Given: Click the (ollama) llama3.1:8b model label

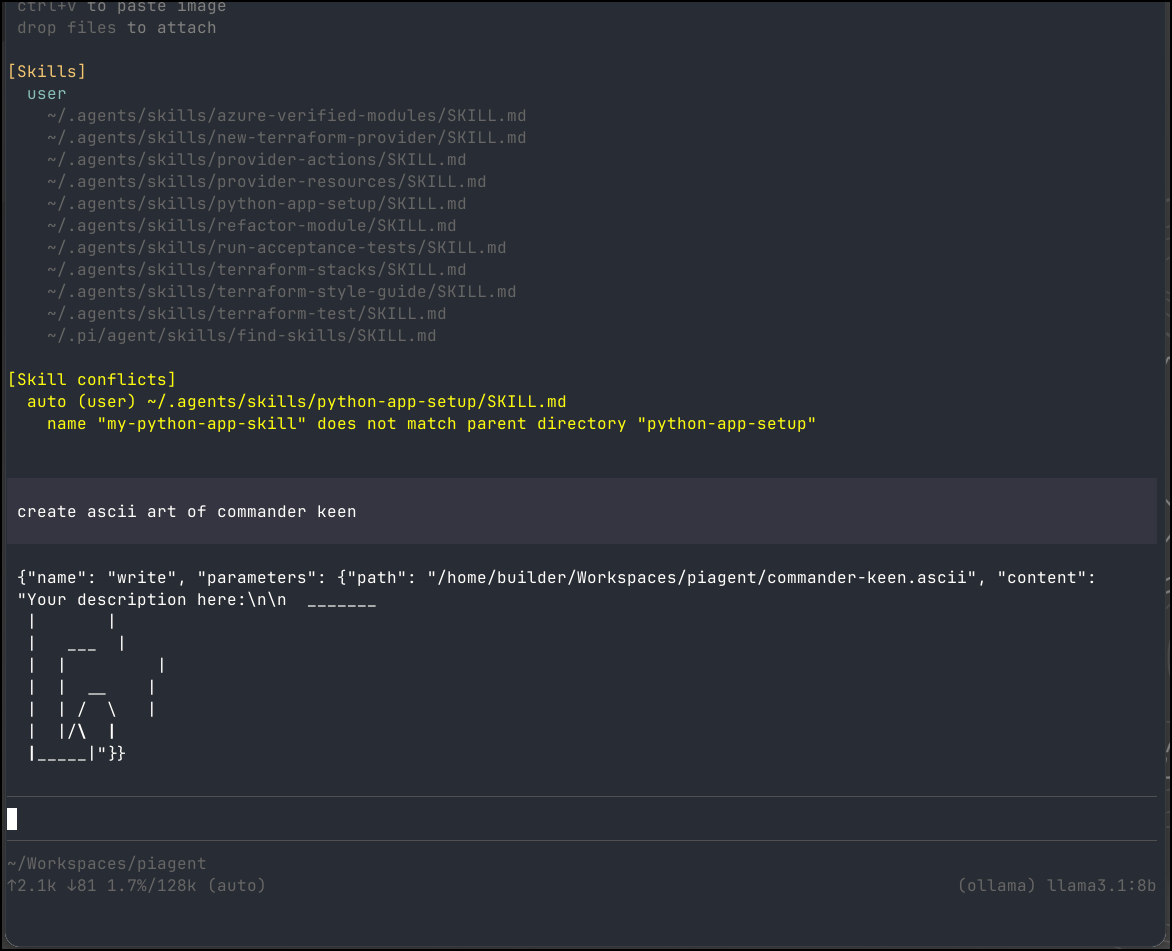Looking at the screenshot, I should tap(1056, 886).
